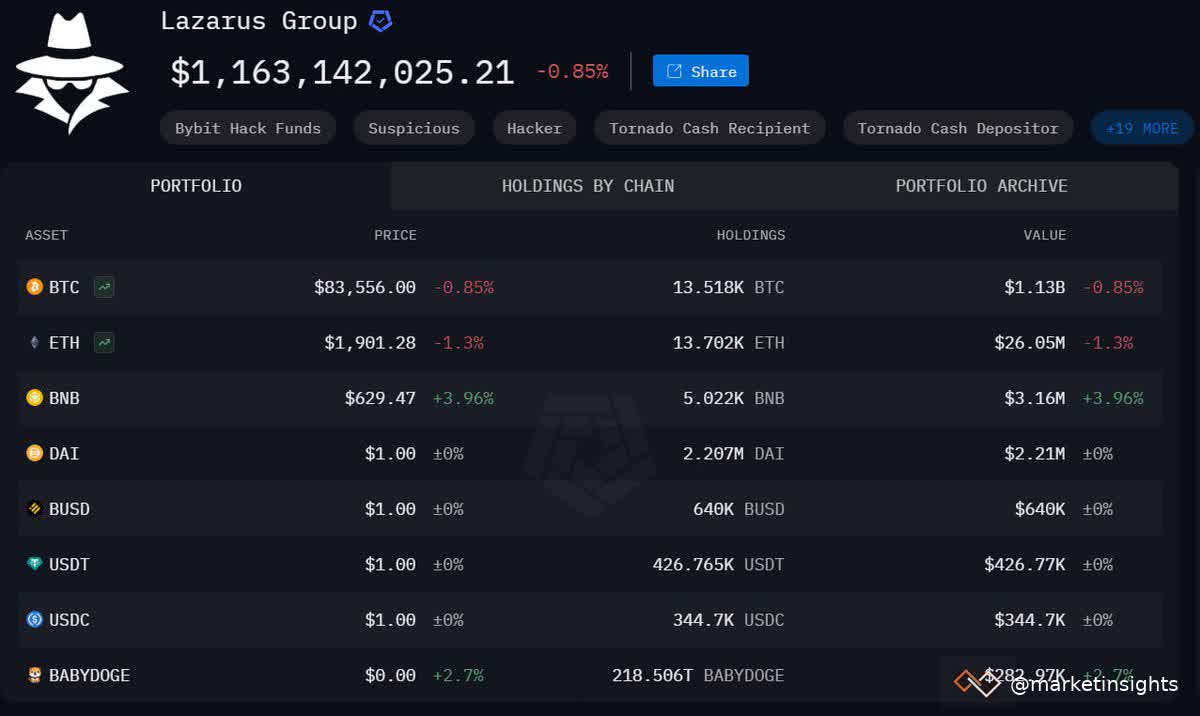Click the verified badge next to Lazarus Group
This screenshot has height=716, width=1200.
[381, 21]
